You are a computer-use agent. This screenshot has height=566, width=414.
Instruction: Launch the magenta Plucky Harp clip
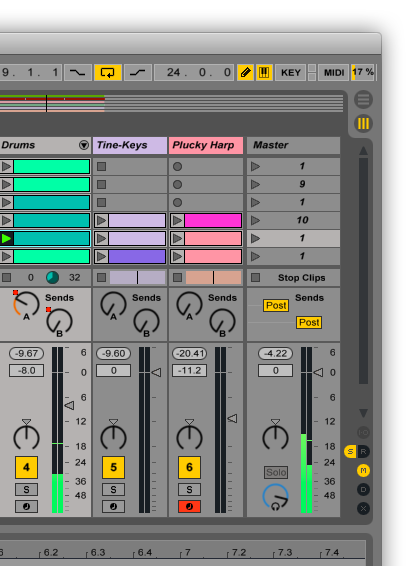tap(177, 220)
